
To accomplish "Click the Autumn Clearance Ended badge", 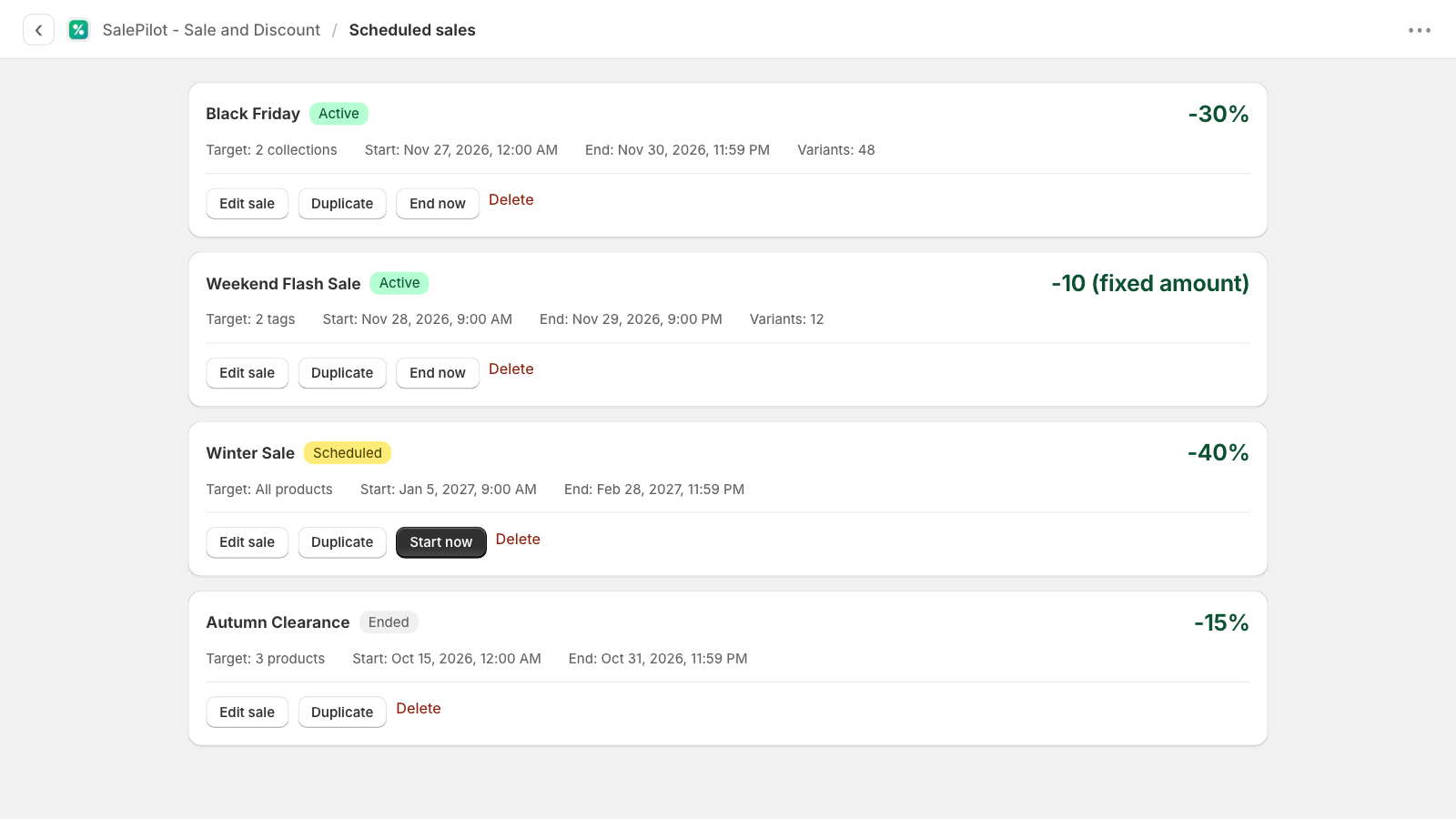I will pos(389,622).
